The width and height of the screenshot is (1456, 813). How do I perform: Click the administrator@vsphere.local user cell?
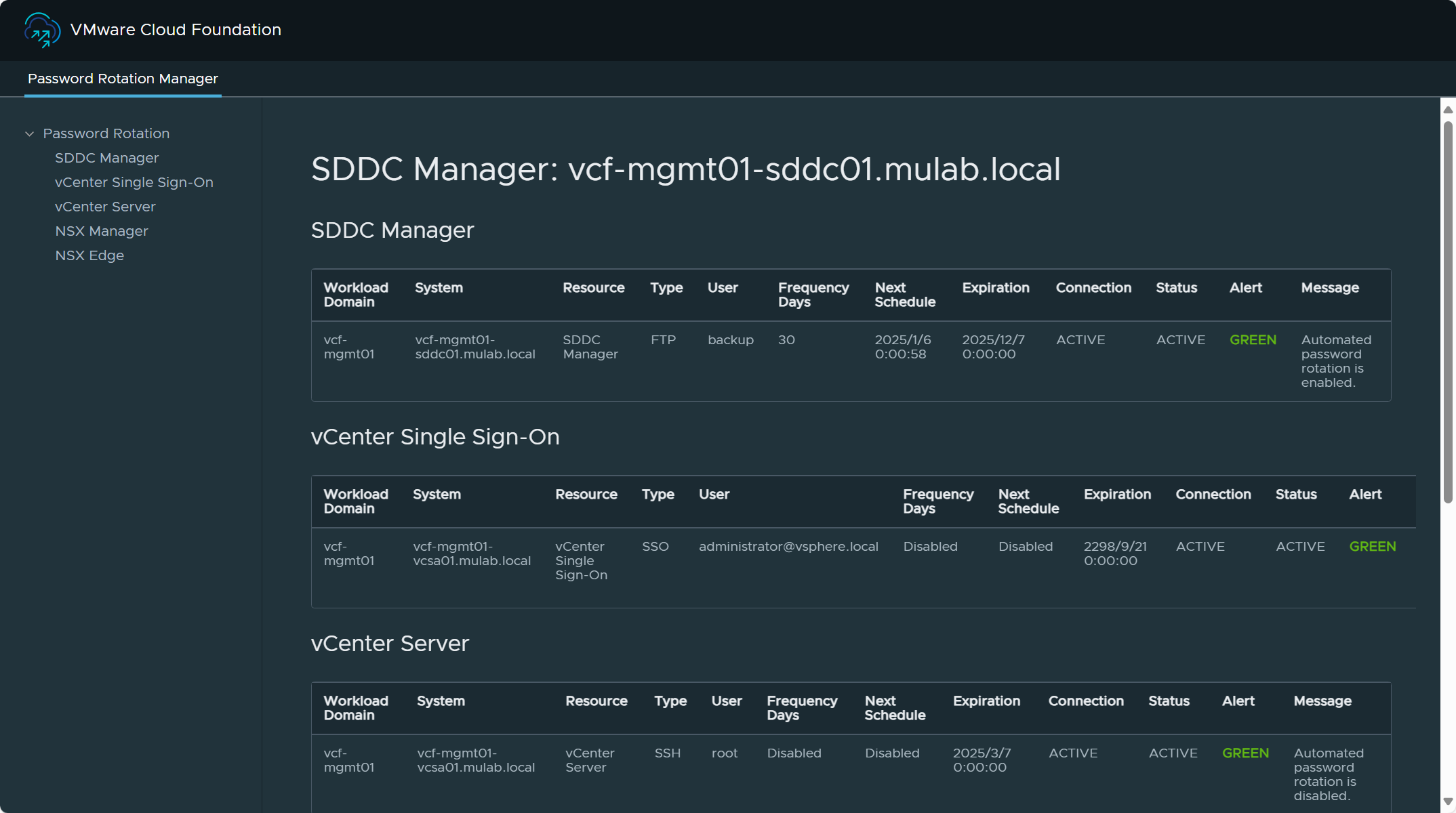(788, 547)
